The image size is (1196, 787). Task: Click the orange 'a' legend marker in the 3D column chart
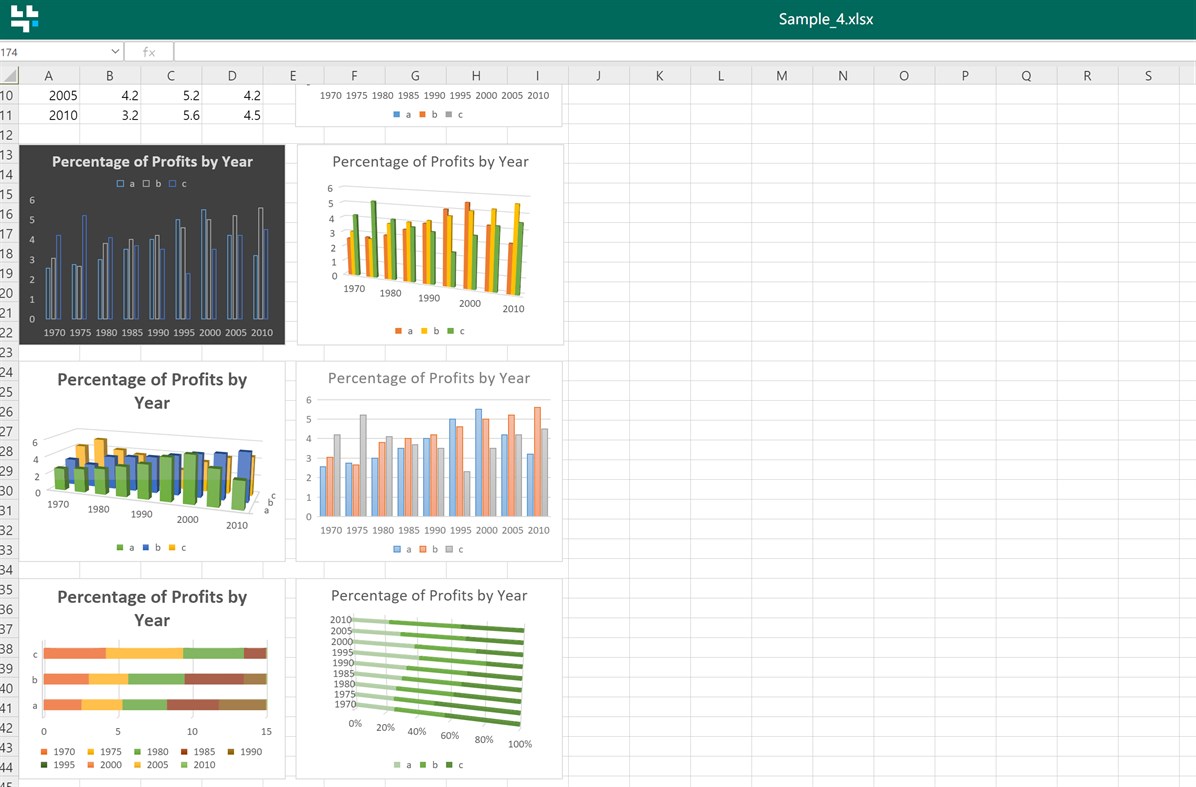pyautogui.click(x=398, y=330)
